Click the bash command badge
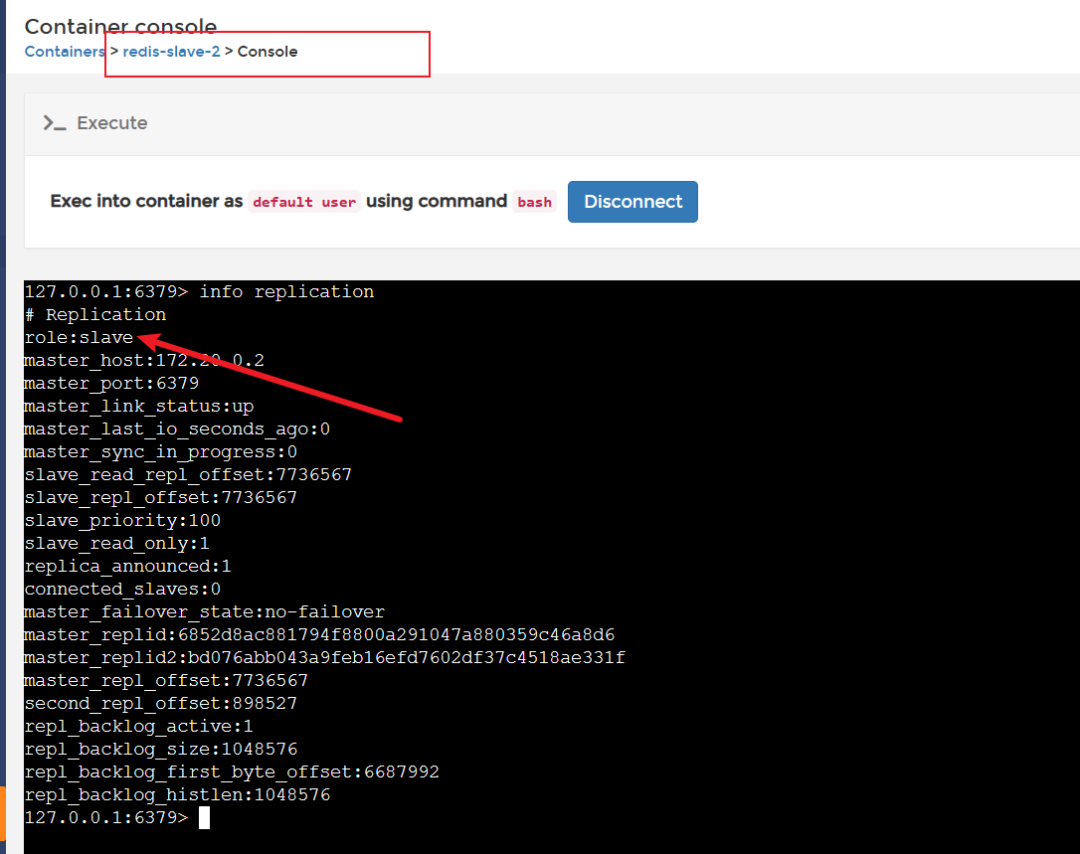The width and height of the screenshot is (1080, 854). (x=534, y=201)
